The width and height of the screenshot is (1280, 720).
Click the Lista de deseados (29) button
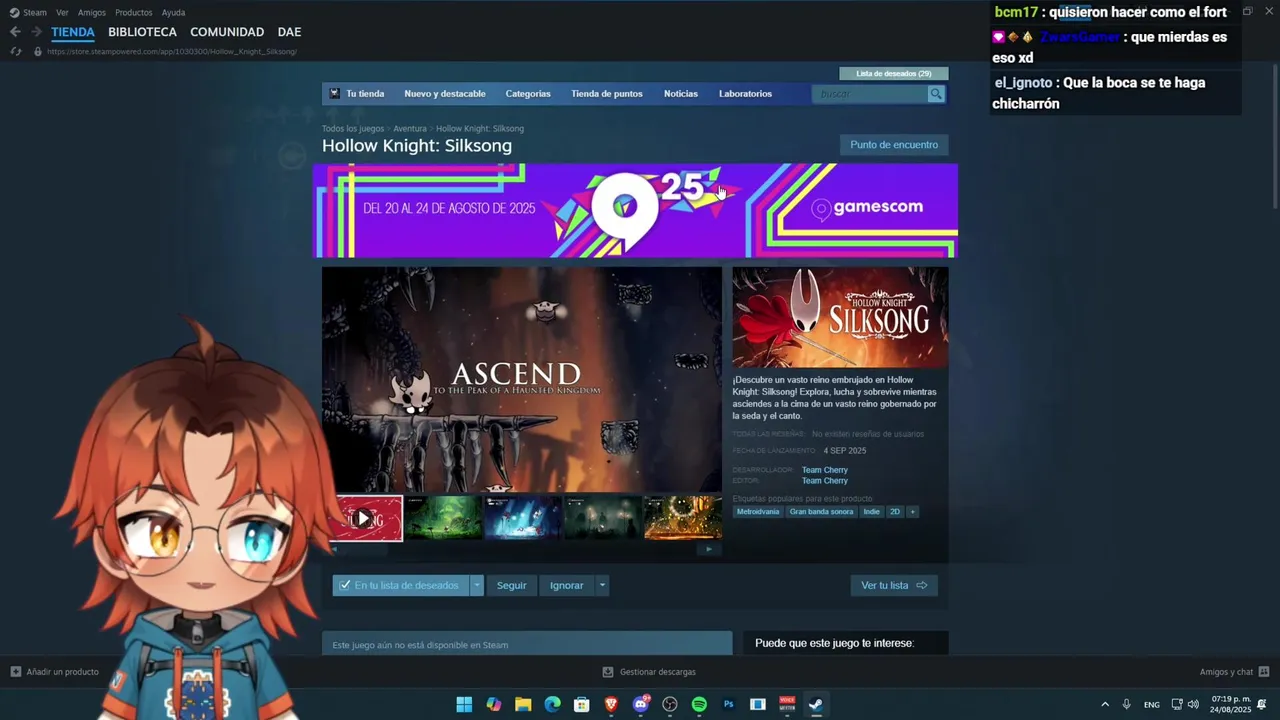pyautogui.click(x=894, y=73)
